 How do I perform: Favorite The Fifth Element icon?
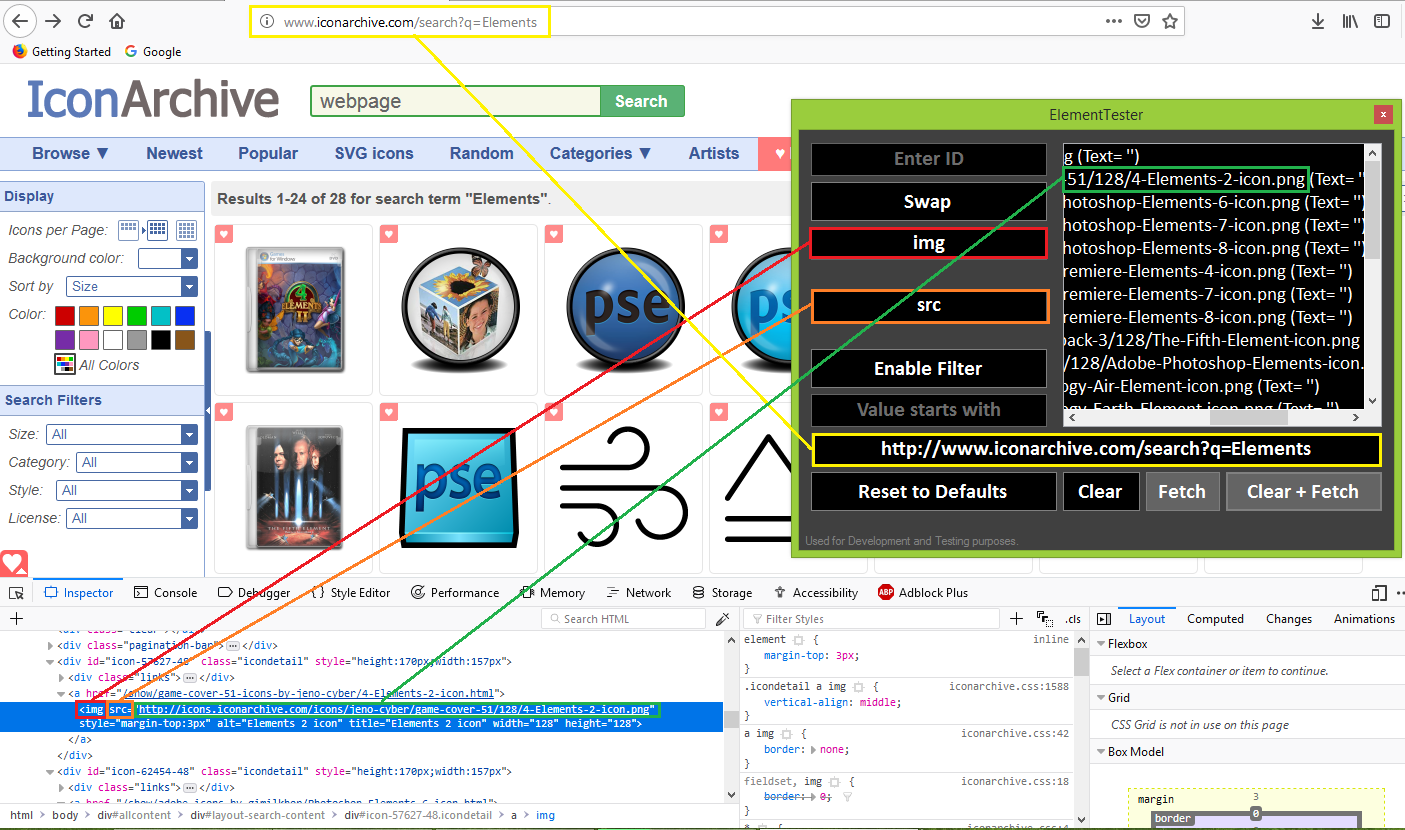[224, 412]
